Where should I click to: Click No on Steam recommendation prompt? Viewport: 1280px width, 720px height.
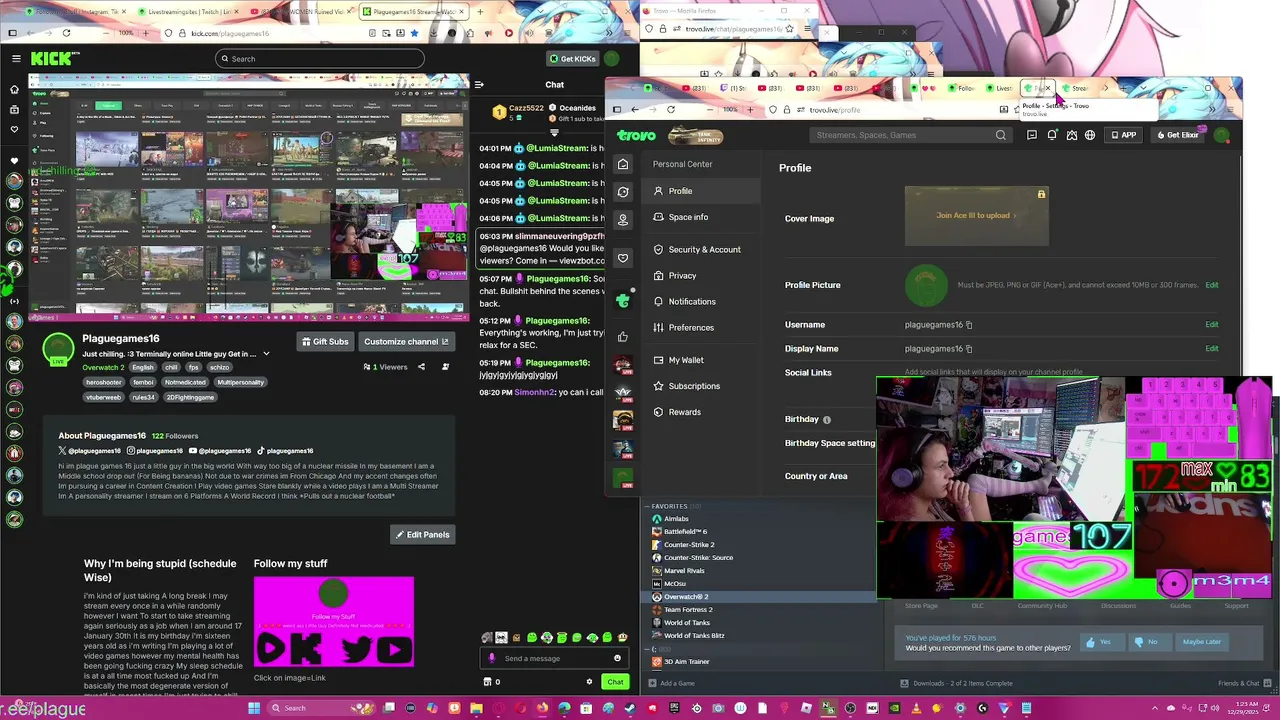(x=1147, y=642)
